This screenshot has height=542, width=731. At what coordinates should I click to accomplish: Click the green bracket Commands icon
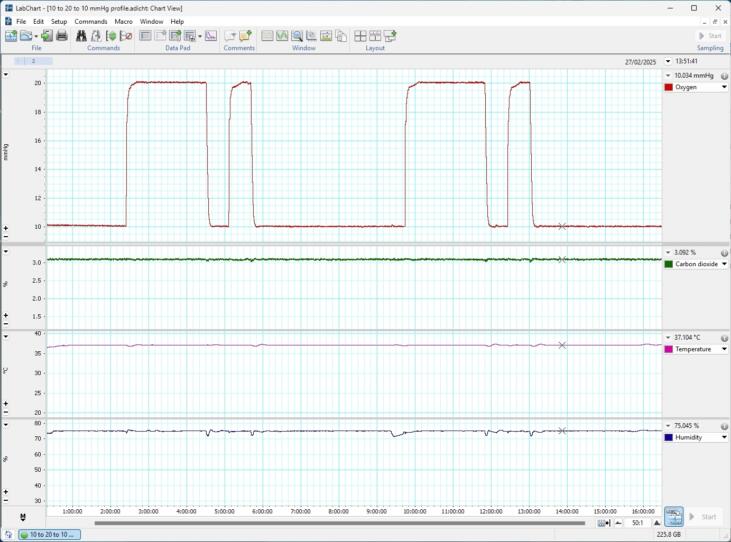pos(111,36)
